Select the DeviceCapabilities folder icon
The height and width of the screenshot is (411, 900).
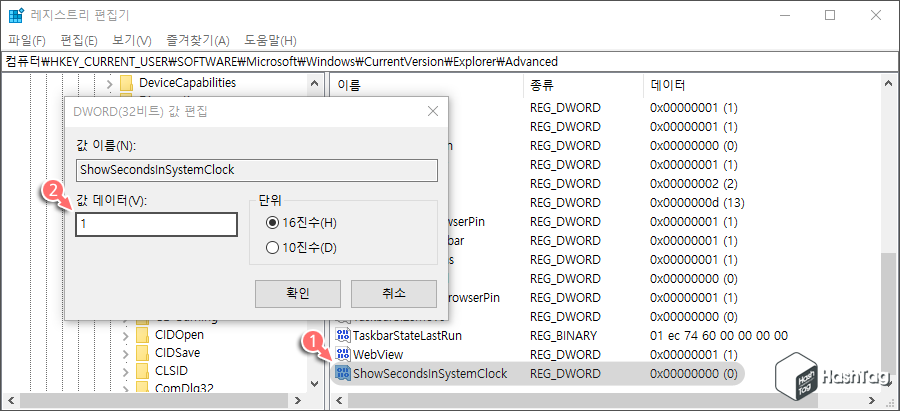[x=127, y=83]
